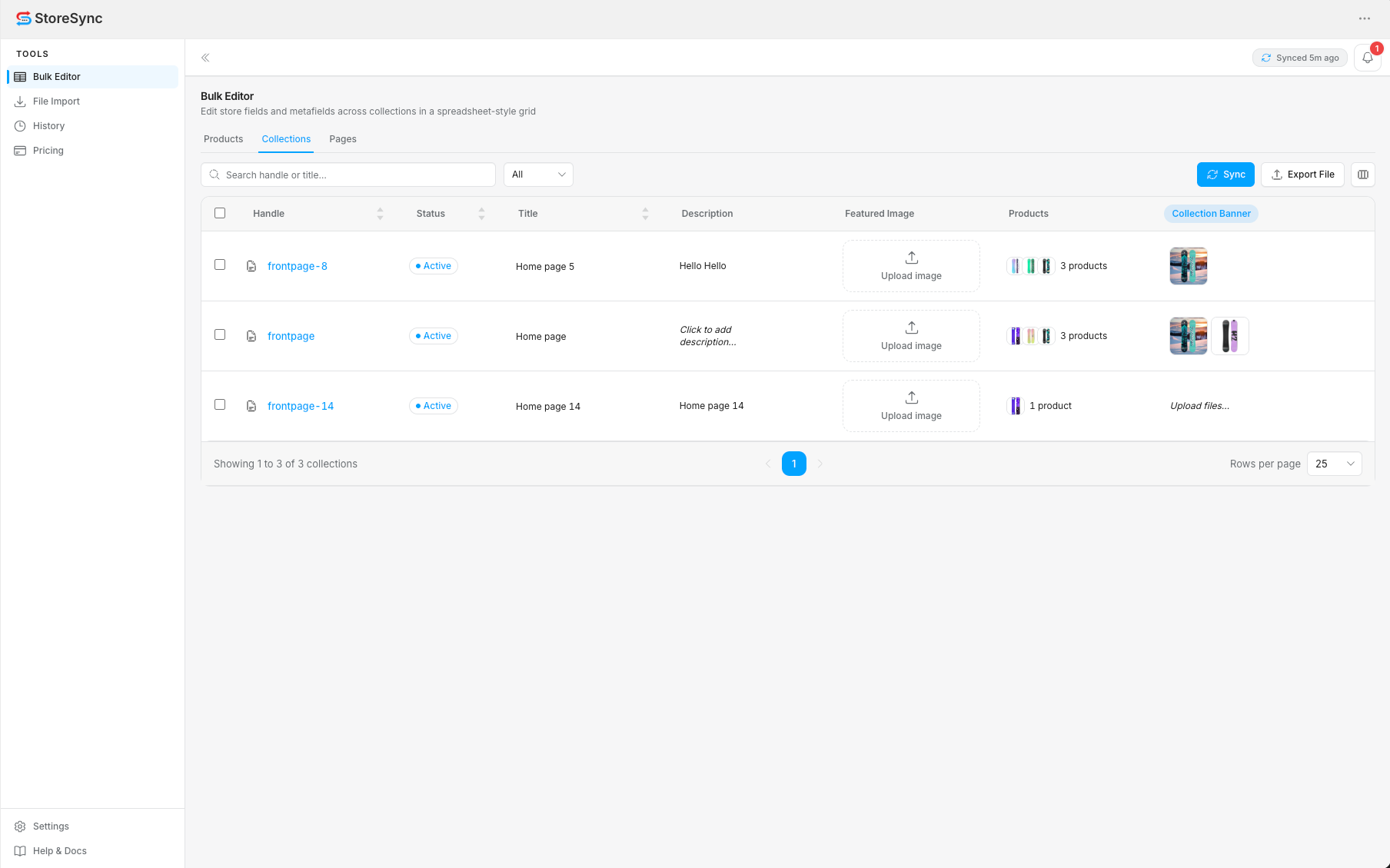Open Help & Docs in the sidebar

tap(92, 851)
